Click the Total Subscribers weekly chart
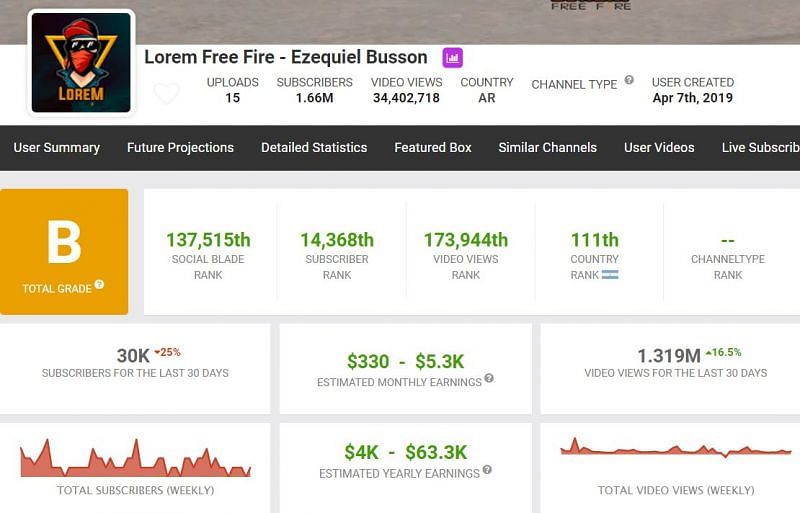 tap(135, 459)
